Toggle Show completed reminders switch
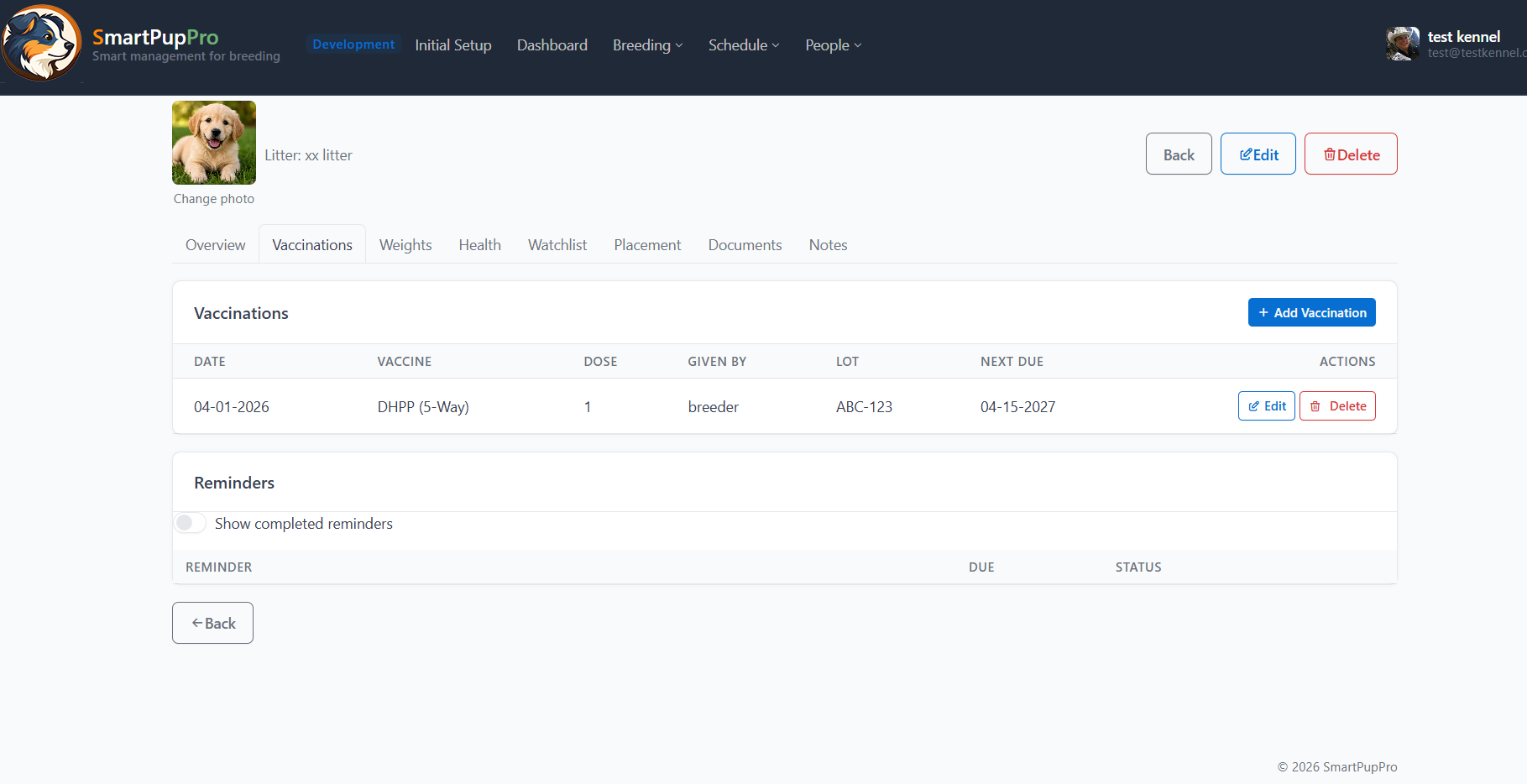 point(191,523)
